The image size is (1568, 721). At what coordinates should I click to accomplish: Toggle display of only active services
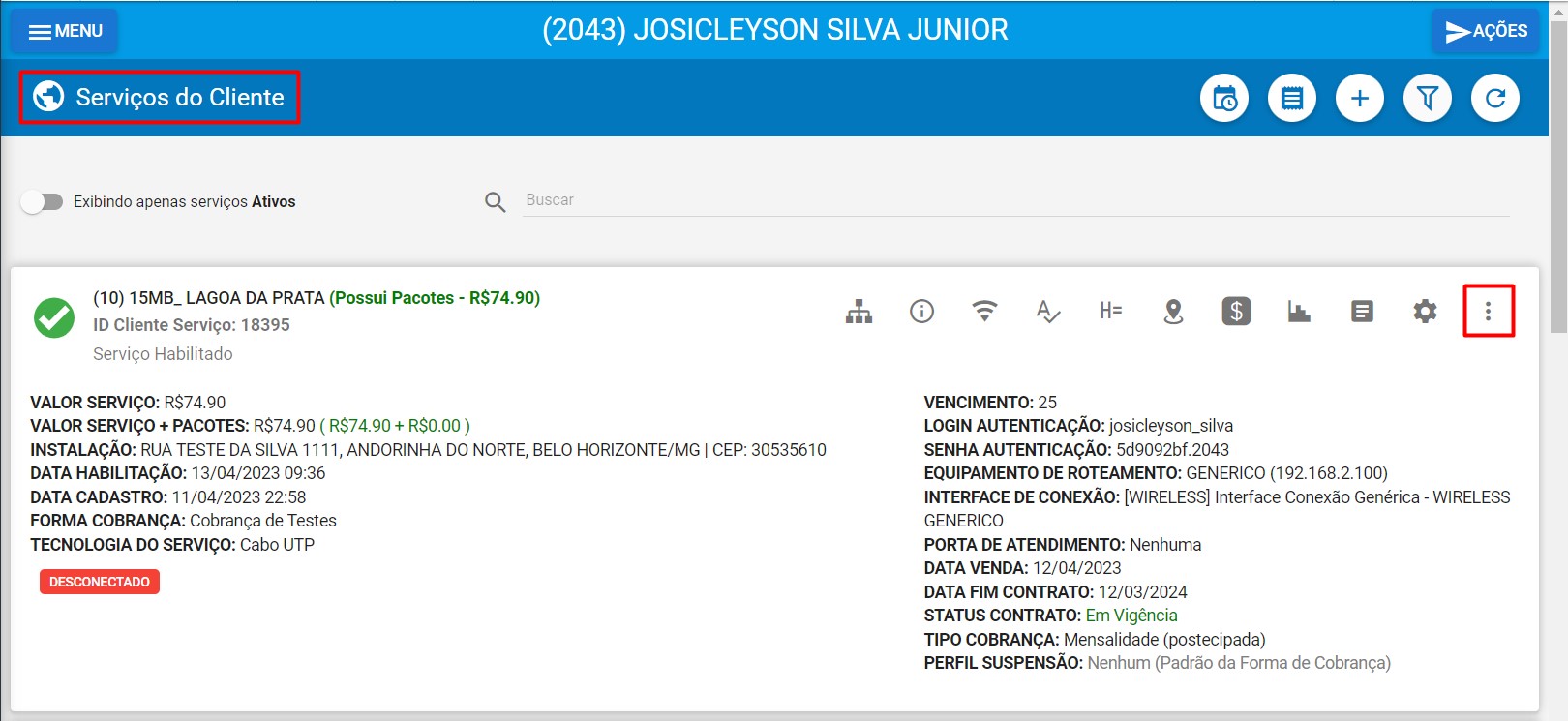(42, 202)
